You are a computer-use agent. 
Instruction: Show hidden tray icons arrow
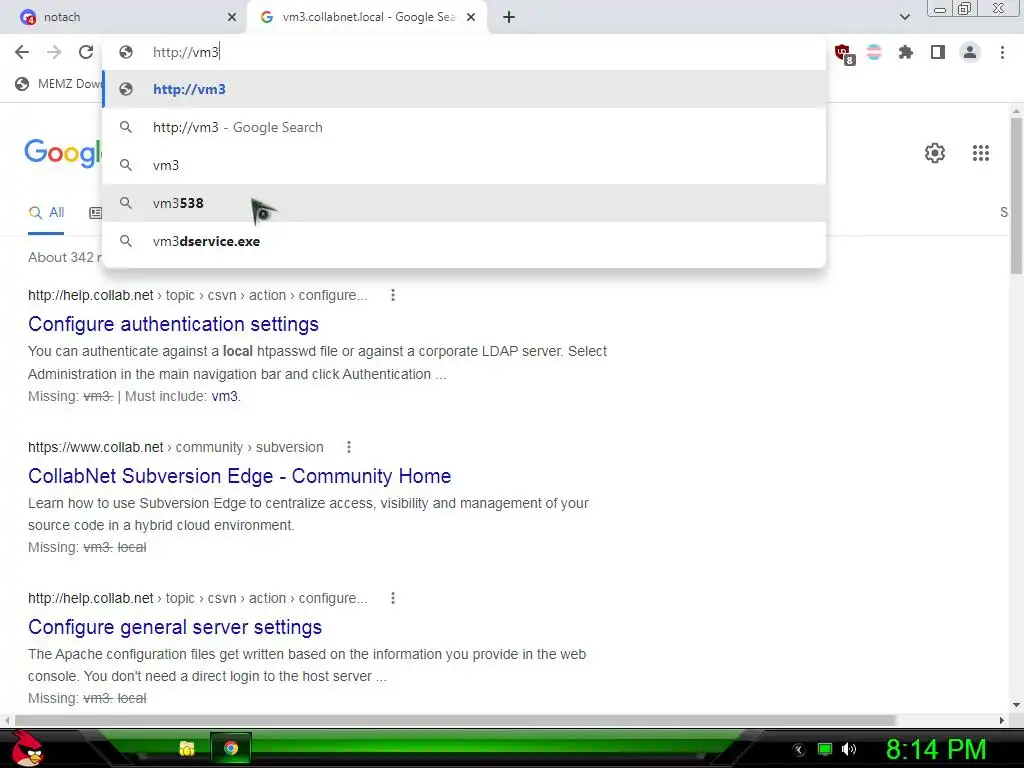(x=799, y=750)
